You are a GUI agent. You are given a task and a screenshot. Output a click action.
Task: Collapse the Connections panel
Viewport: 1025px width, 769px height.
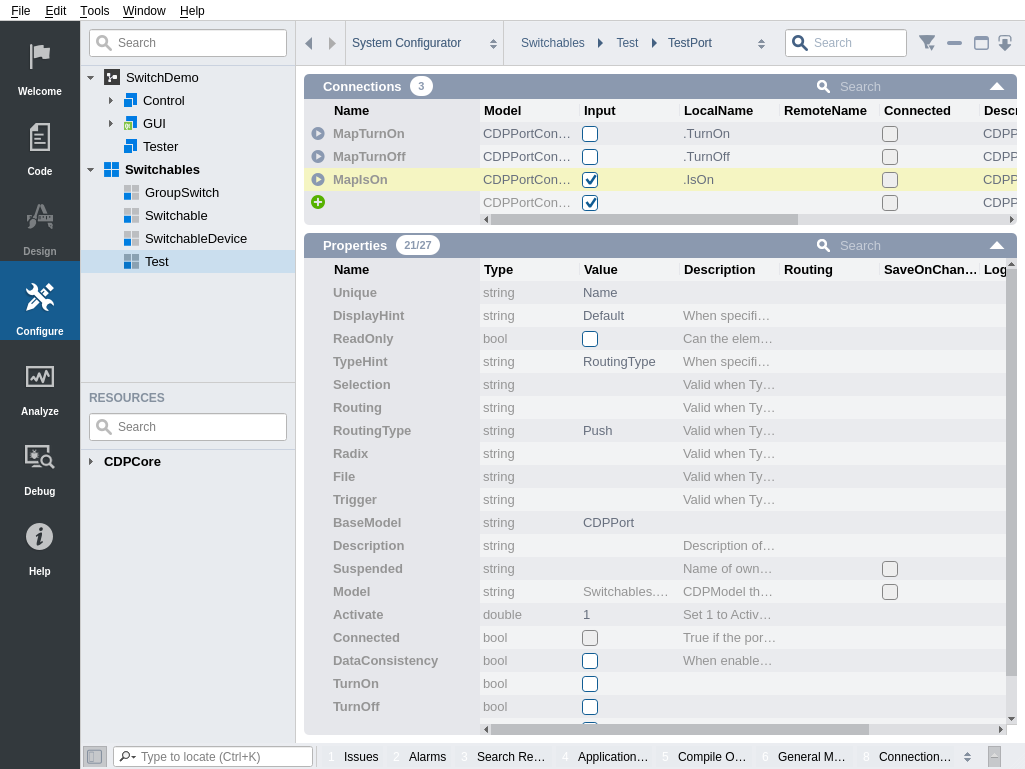pyautogui.click(x=996, y=86)
